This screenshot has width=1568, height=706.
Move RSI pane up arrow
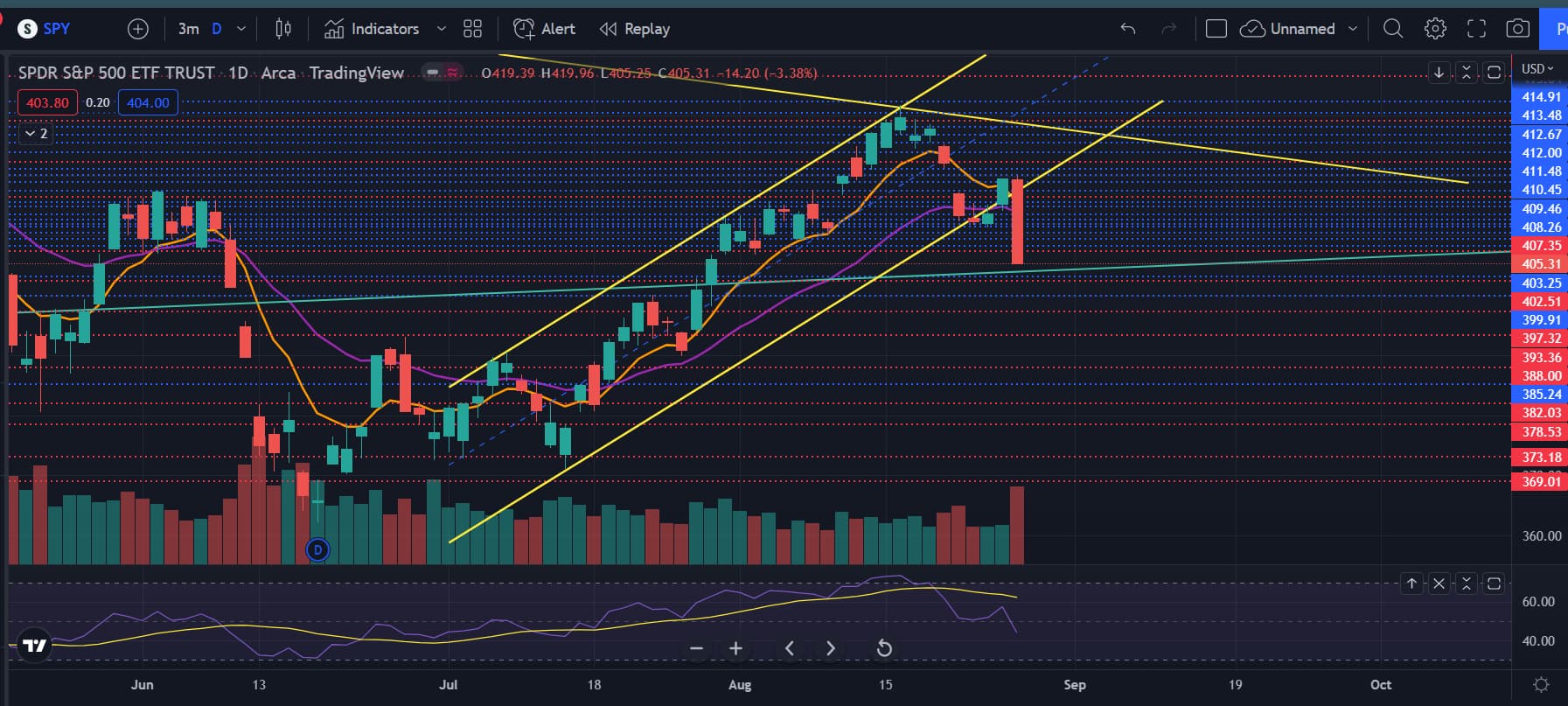(x=1411, y=584)
